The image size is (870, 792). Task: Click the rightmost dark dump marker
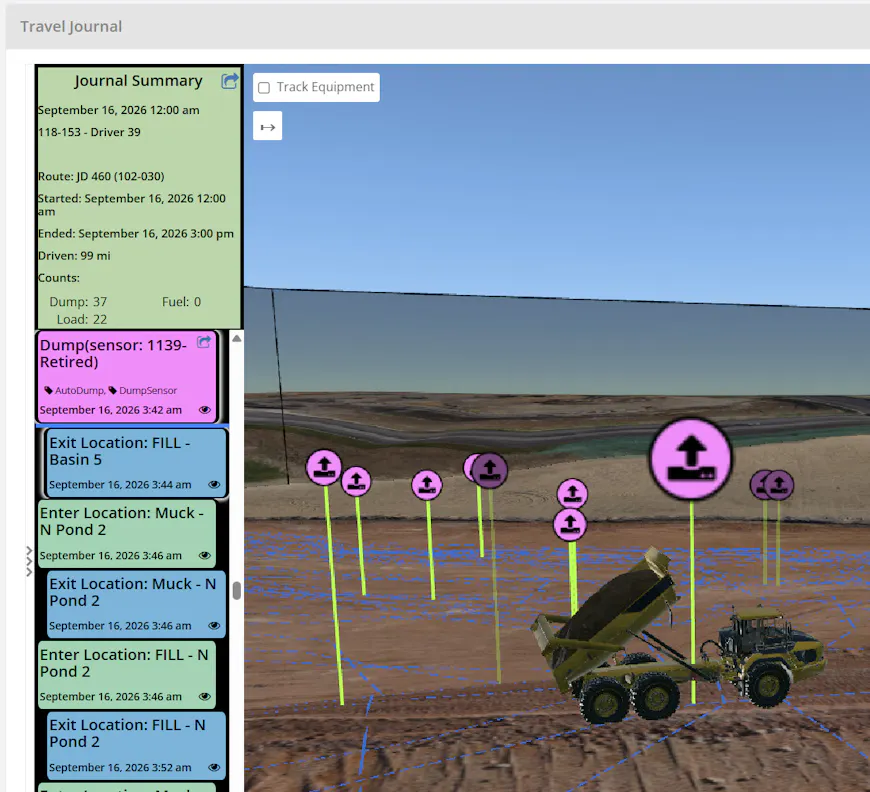(x=779, y=485)
